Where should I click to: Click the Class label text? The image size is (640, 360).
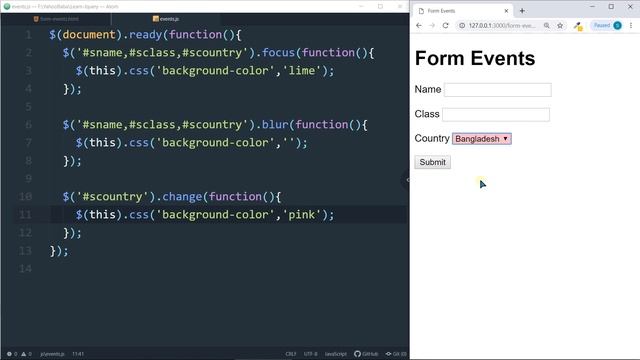427,114
